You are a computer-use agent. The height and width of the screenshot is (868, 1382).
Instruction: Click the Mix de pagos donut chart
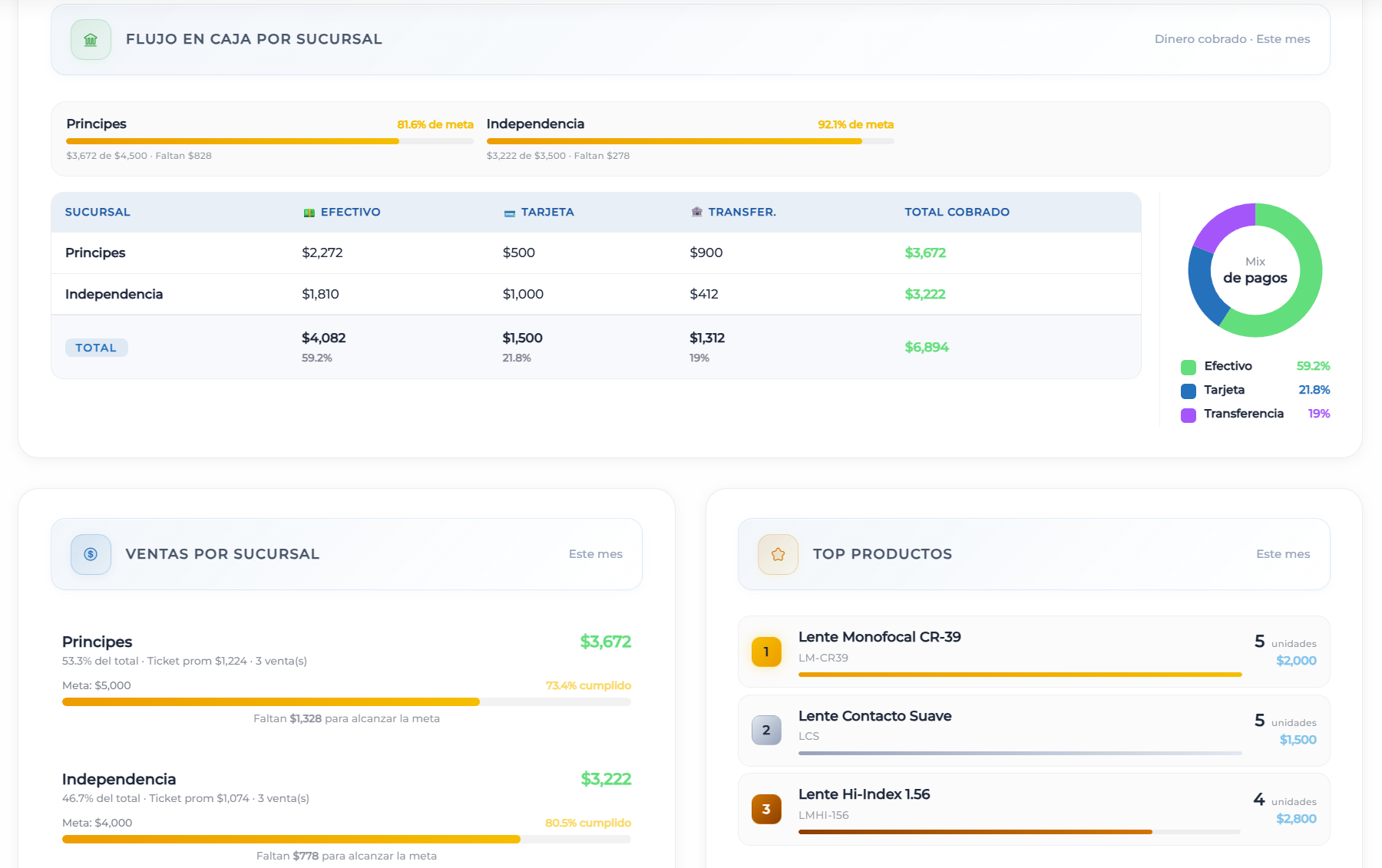1255,270
